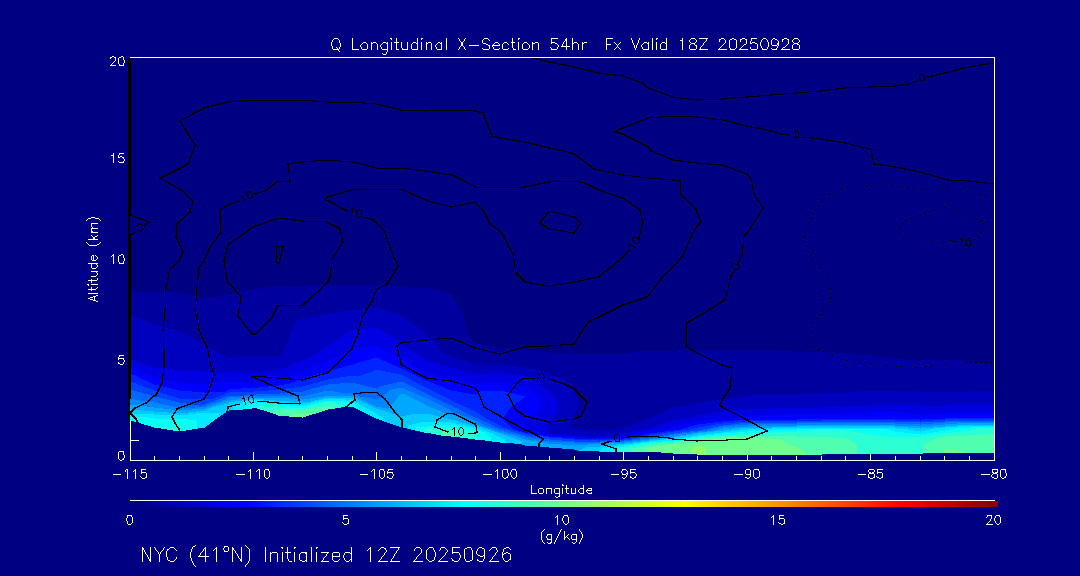Click 'NYC (41°N) Initialized 12Z 20250926' footer text
The height and width of the screenshot is (576, 1080).
point(326,555)
